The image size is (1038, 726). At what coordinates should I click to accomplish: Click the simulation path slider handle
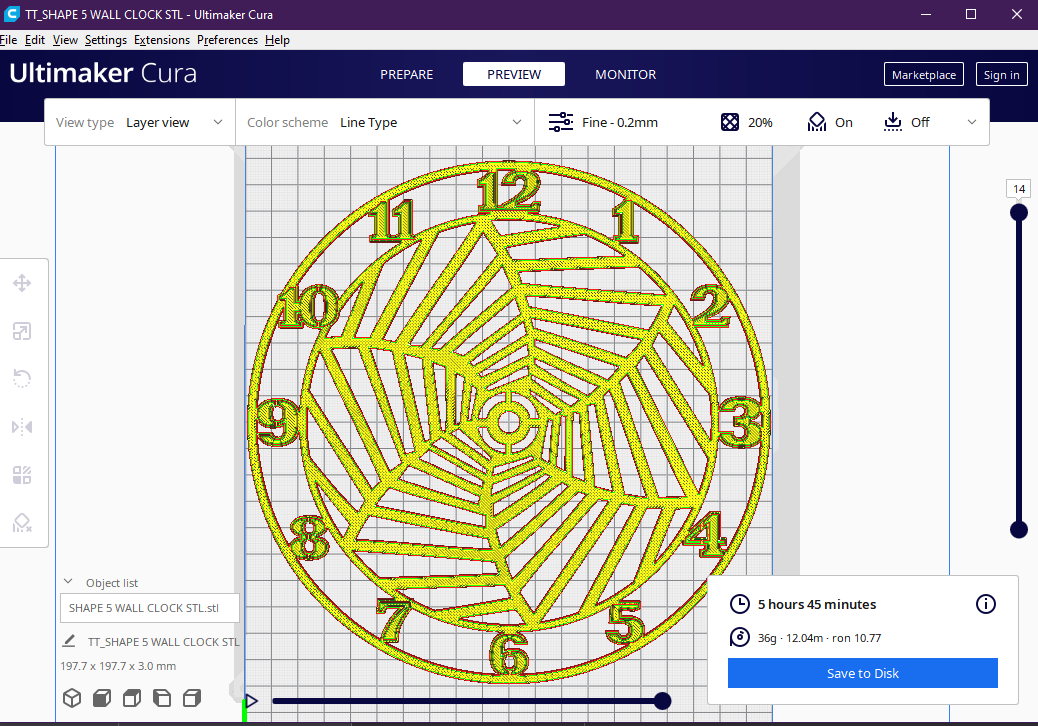coord(662,701)
